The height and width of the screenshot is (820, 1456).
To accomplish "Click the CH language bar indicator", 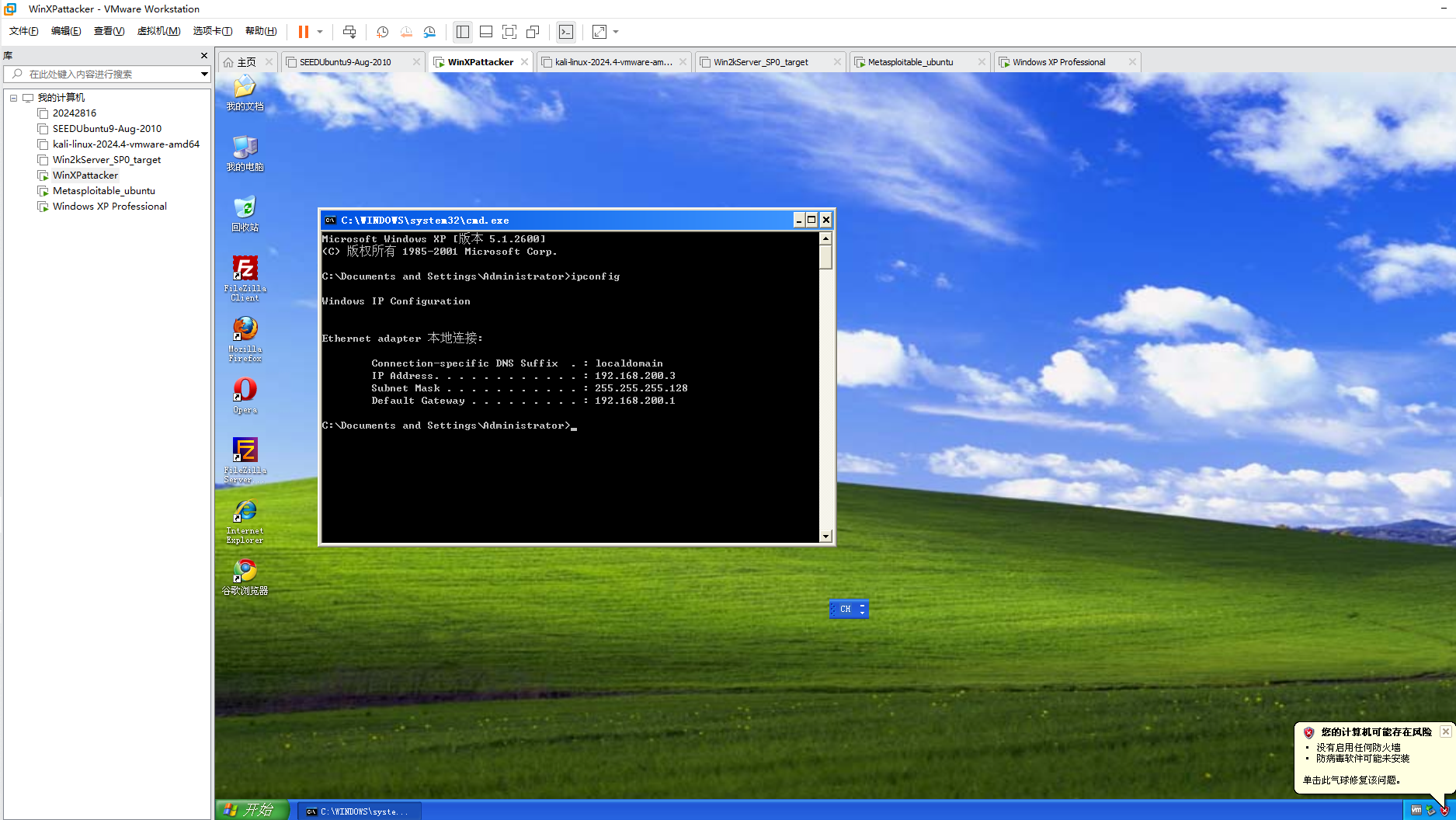I will coord(846,610).
